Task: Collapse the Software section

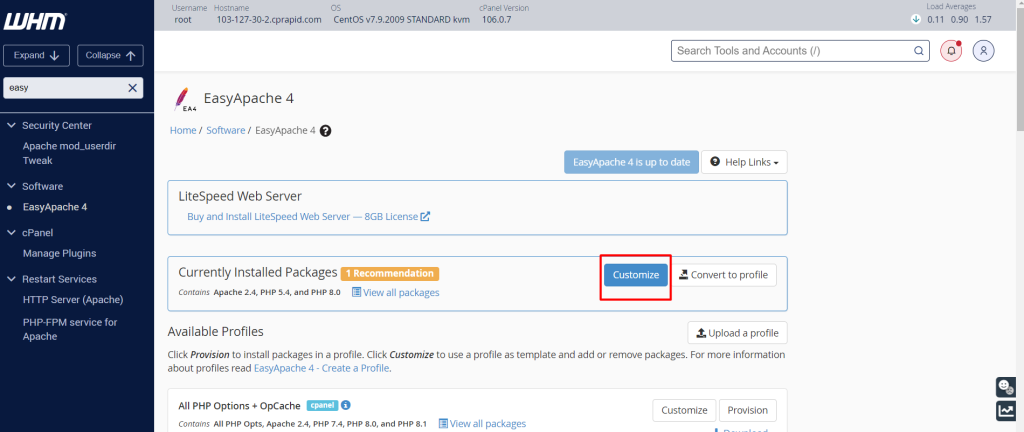Action: click(x=11, y=186)
